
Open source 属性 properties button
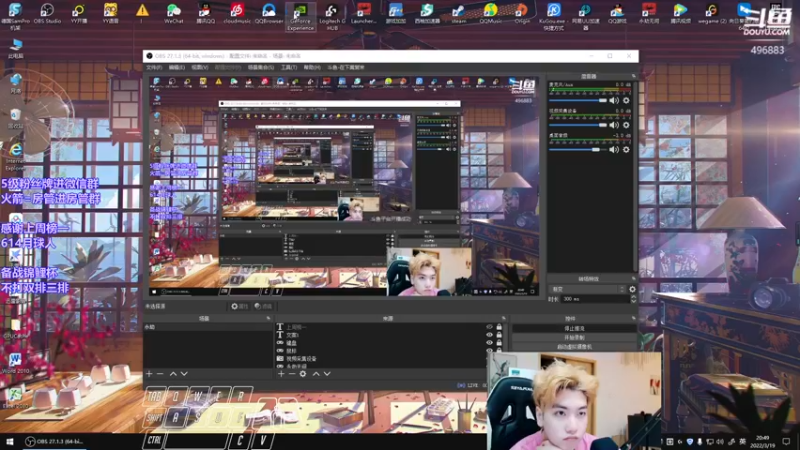coord(239,306)
